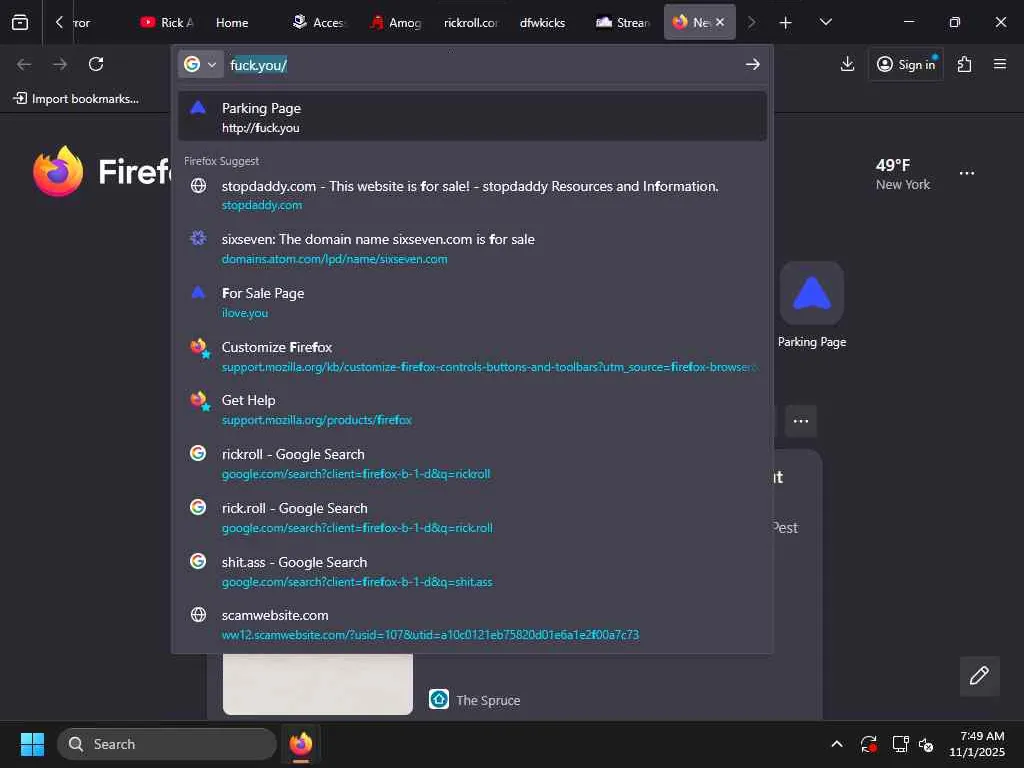Switch to the Amog tab
Screen dimensions: 1024x768
pyautogui.click(x=396, y=22)
